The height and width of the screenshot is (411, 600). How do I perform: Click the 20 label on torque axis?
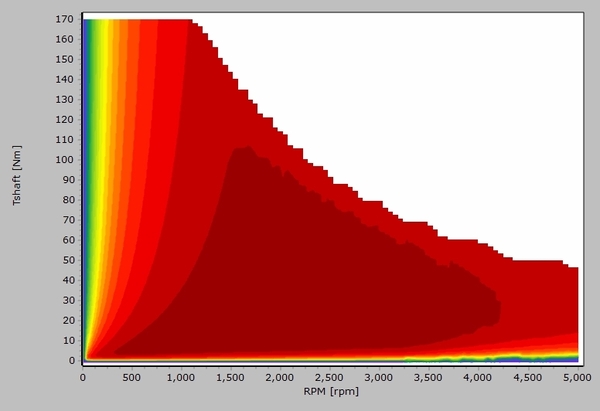point(68,320)
